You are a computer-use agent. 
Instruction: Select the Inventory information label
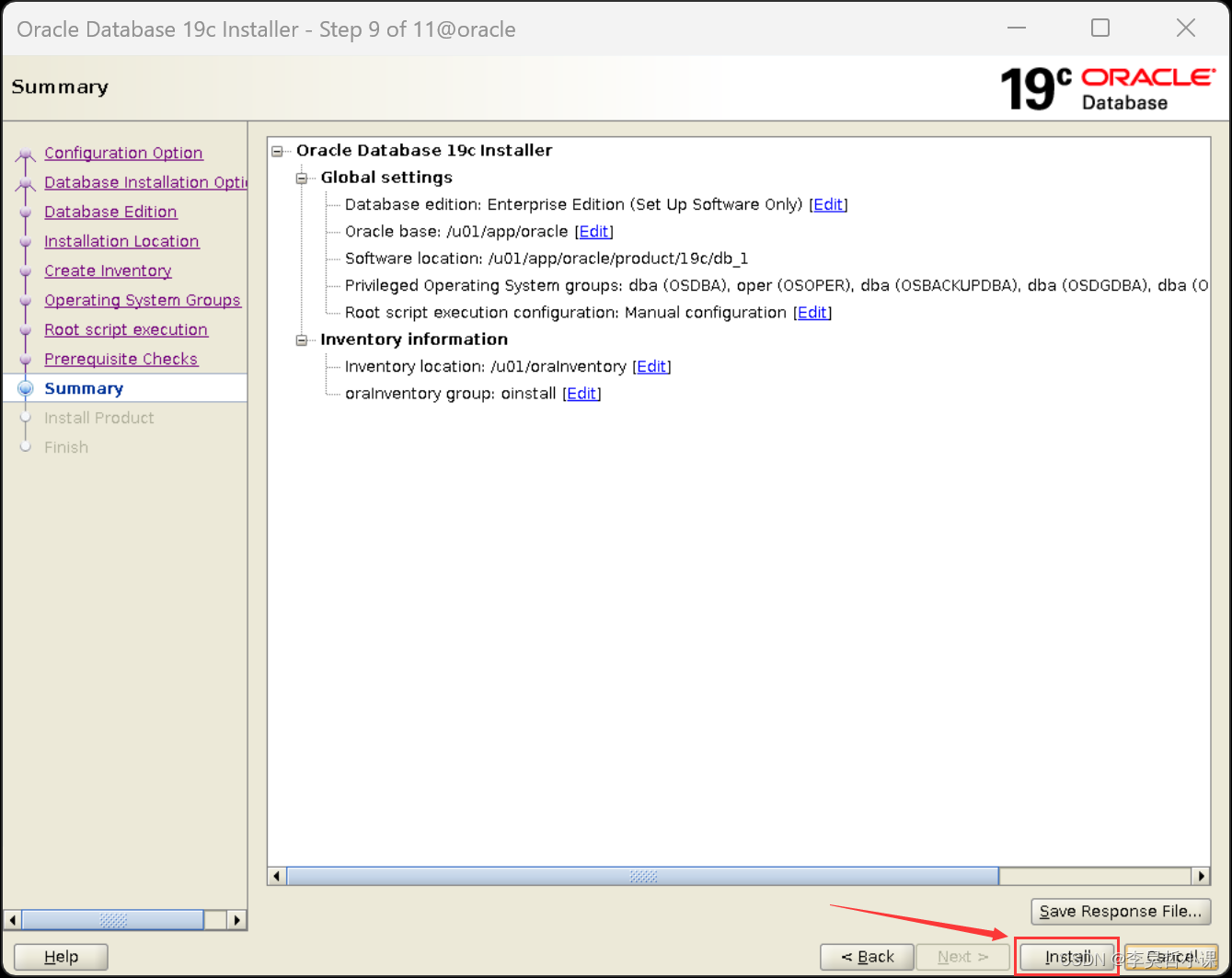pos(414,339)
